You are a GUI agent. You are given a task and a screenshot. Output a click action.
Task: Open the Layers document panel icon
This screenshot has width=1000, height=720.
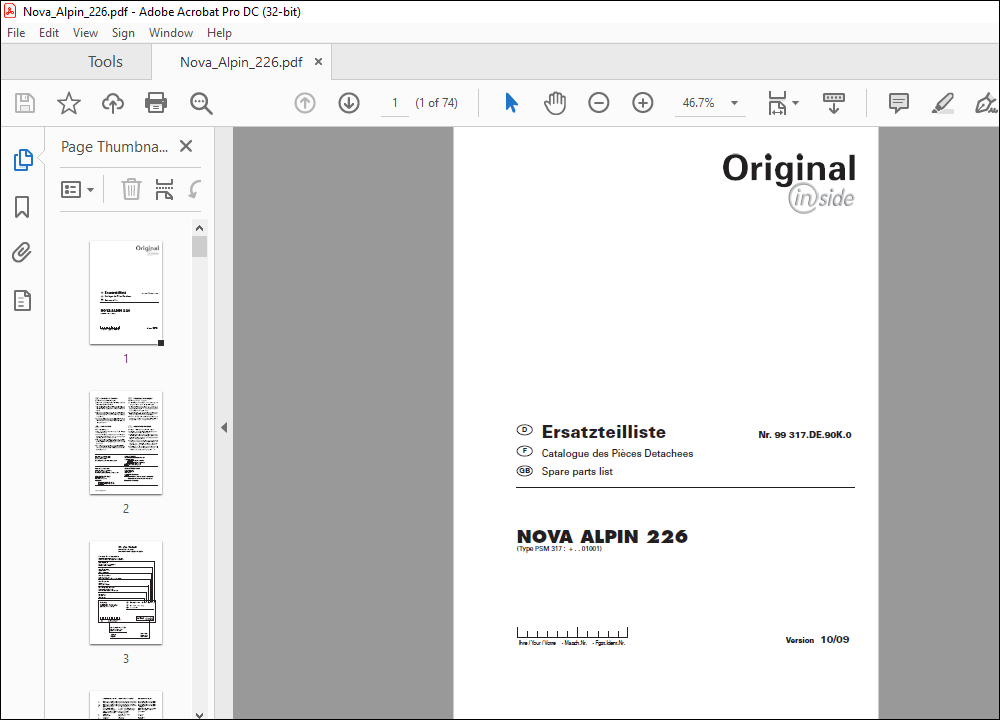[22, 300]
